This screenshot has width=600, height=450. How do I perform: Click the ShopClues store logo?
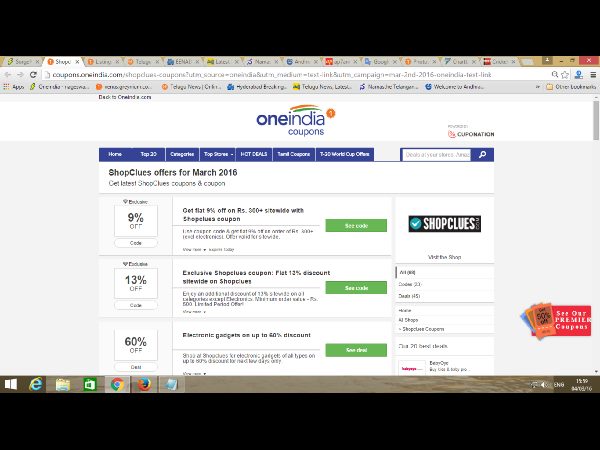[x=444, y=224]
